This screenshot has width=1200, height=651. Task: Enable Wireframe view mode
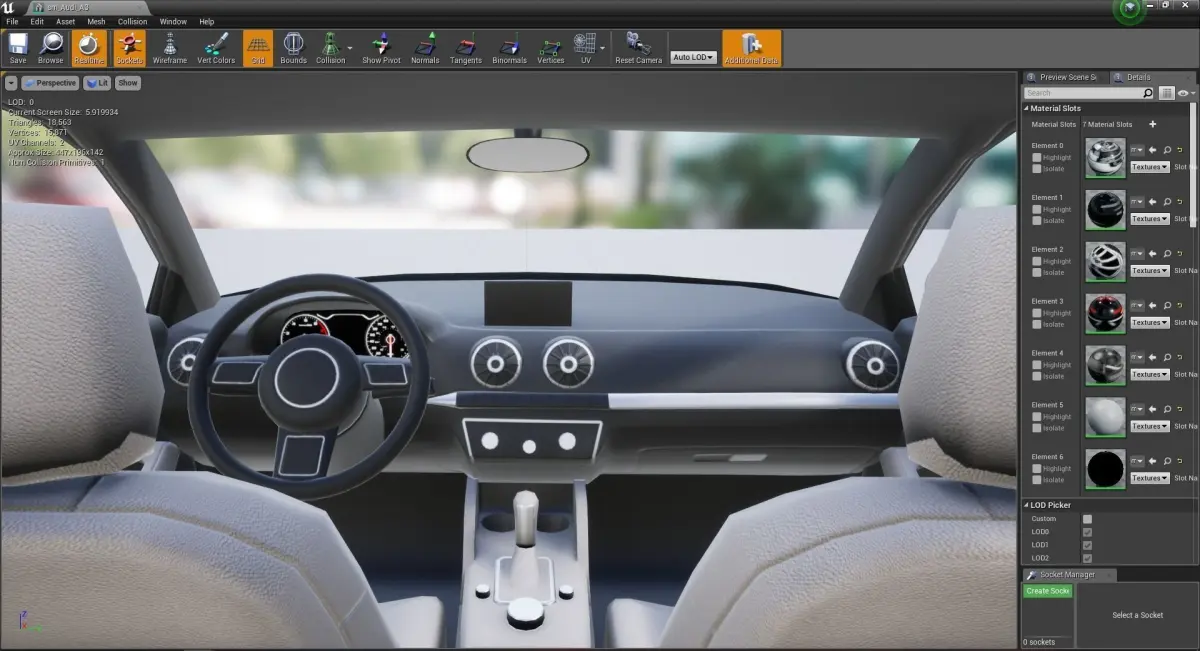pyautogui.click(x=170, y=48)
